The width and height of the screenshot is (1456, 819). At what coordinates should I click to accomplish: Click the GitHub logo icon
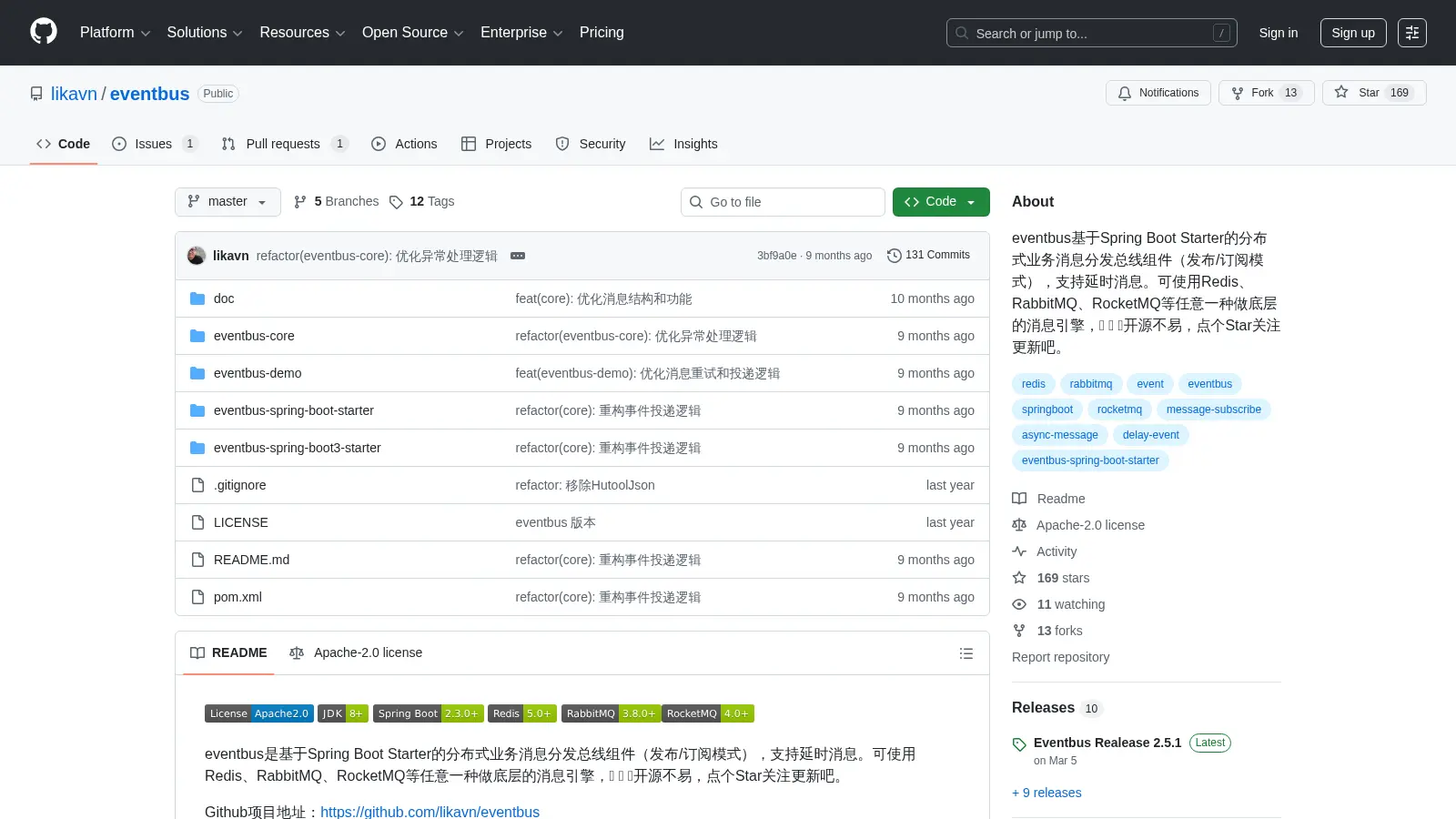pos(44,32)
